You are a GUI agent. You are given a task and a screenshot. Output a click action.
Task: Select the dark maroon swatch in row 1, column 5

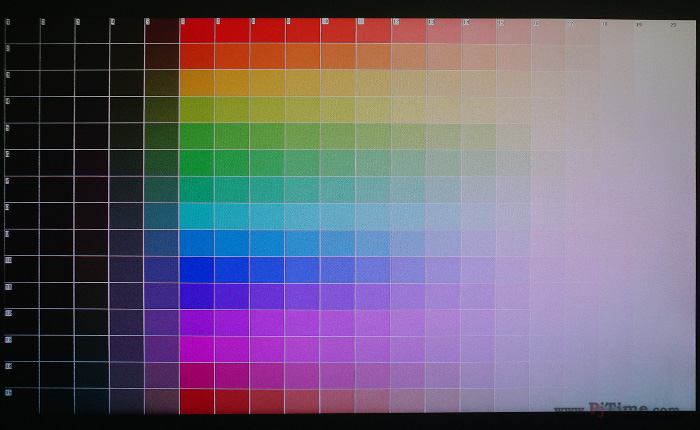(162, 31)
